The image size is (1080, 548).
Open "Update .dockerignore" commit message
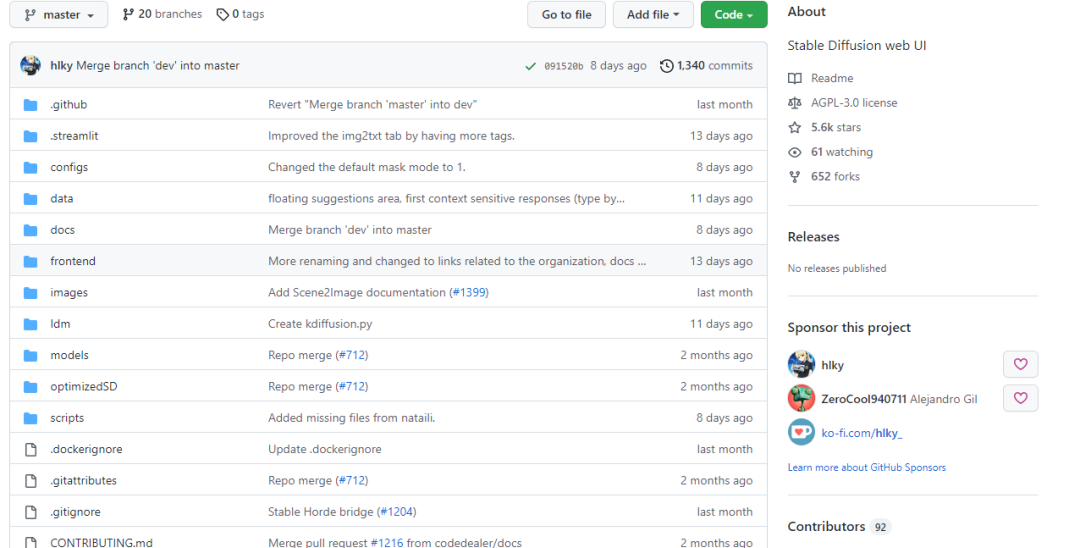(324, 449)
